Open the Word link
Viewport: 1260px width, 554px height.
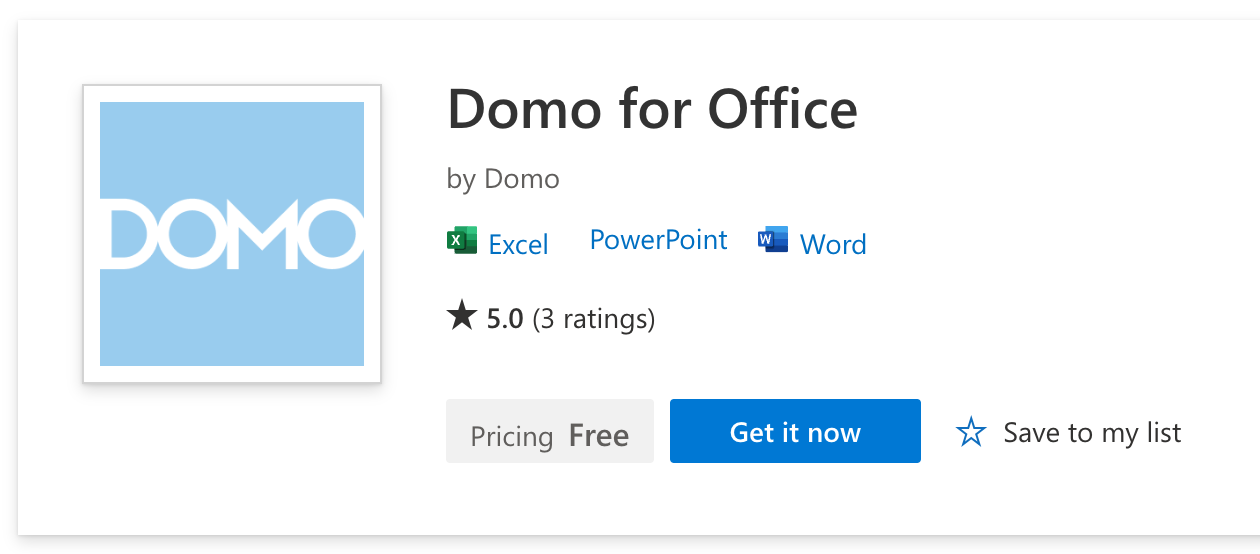[x=833, y=245]
